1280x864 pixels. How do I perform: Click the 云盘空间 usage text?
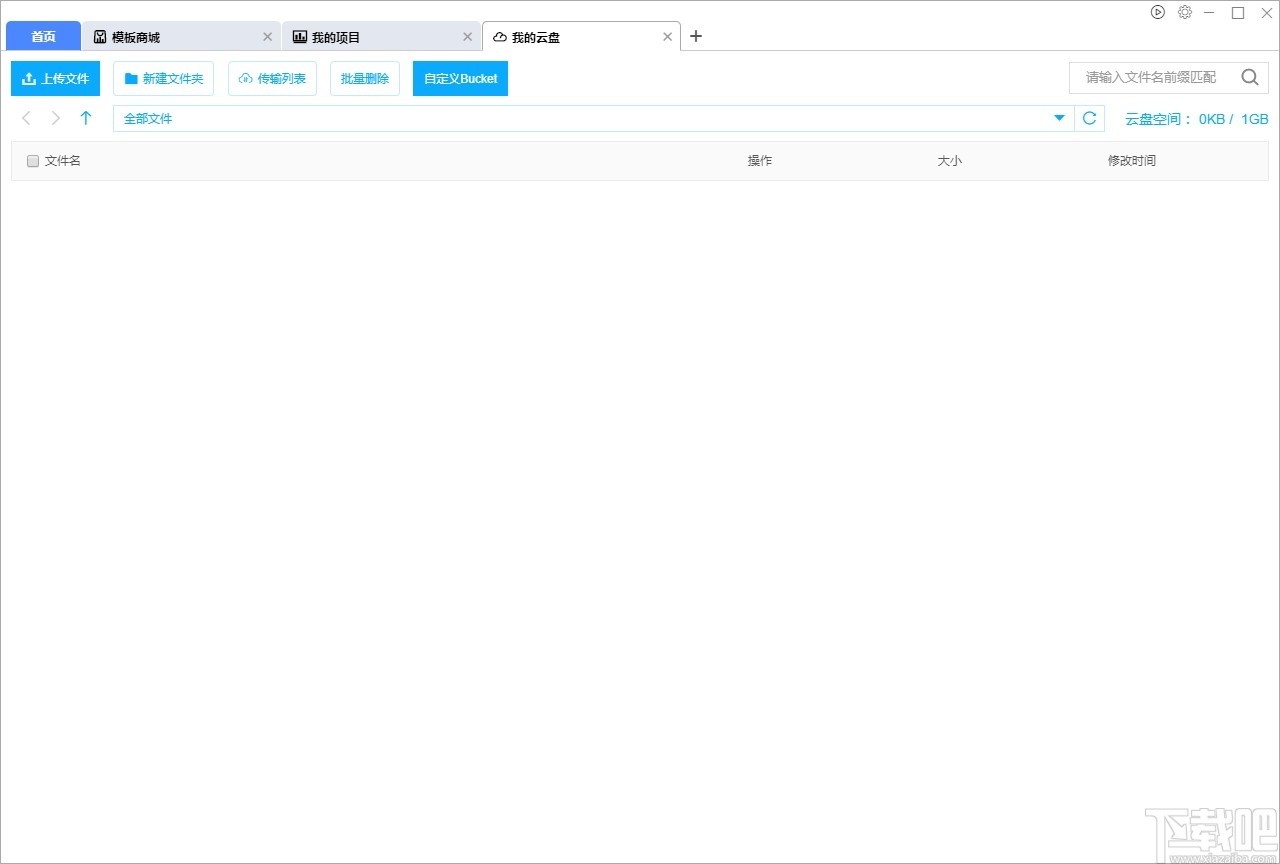click(1197, 119)
